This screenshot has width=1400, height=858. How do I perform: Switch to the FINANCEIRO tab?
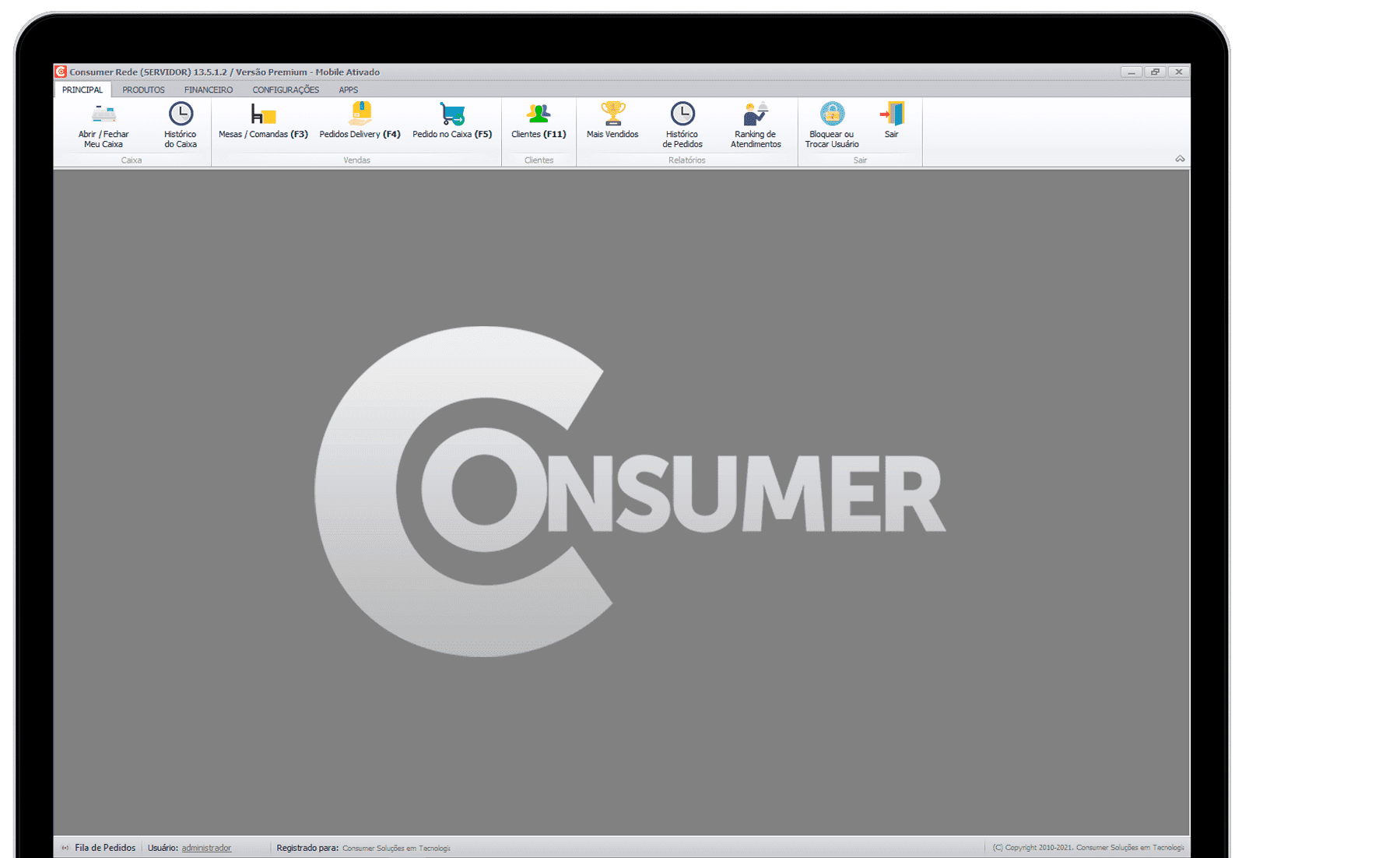pos(209,90)
